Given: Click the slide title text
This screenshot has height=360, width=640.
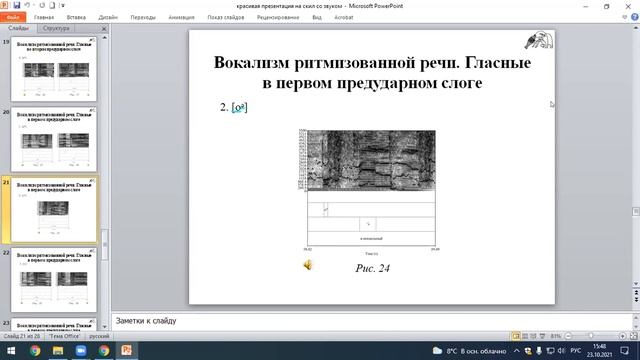Looking at the screenshot, I should pos(372,73).
